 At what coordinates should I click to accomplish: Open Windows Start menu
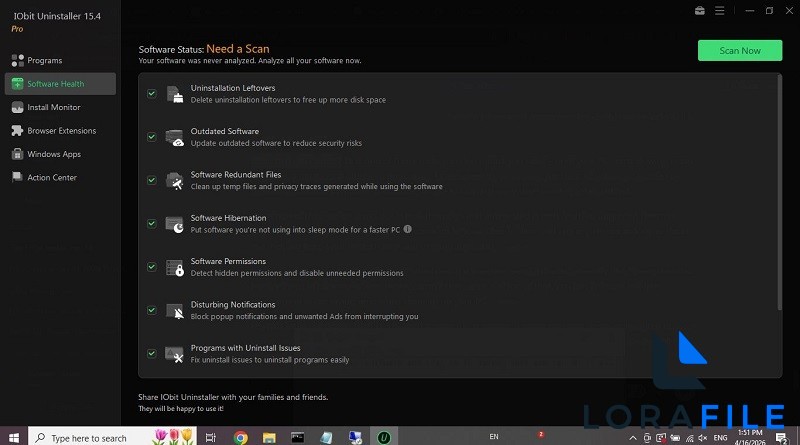pos(14,437)
